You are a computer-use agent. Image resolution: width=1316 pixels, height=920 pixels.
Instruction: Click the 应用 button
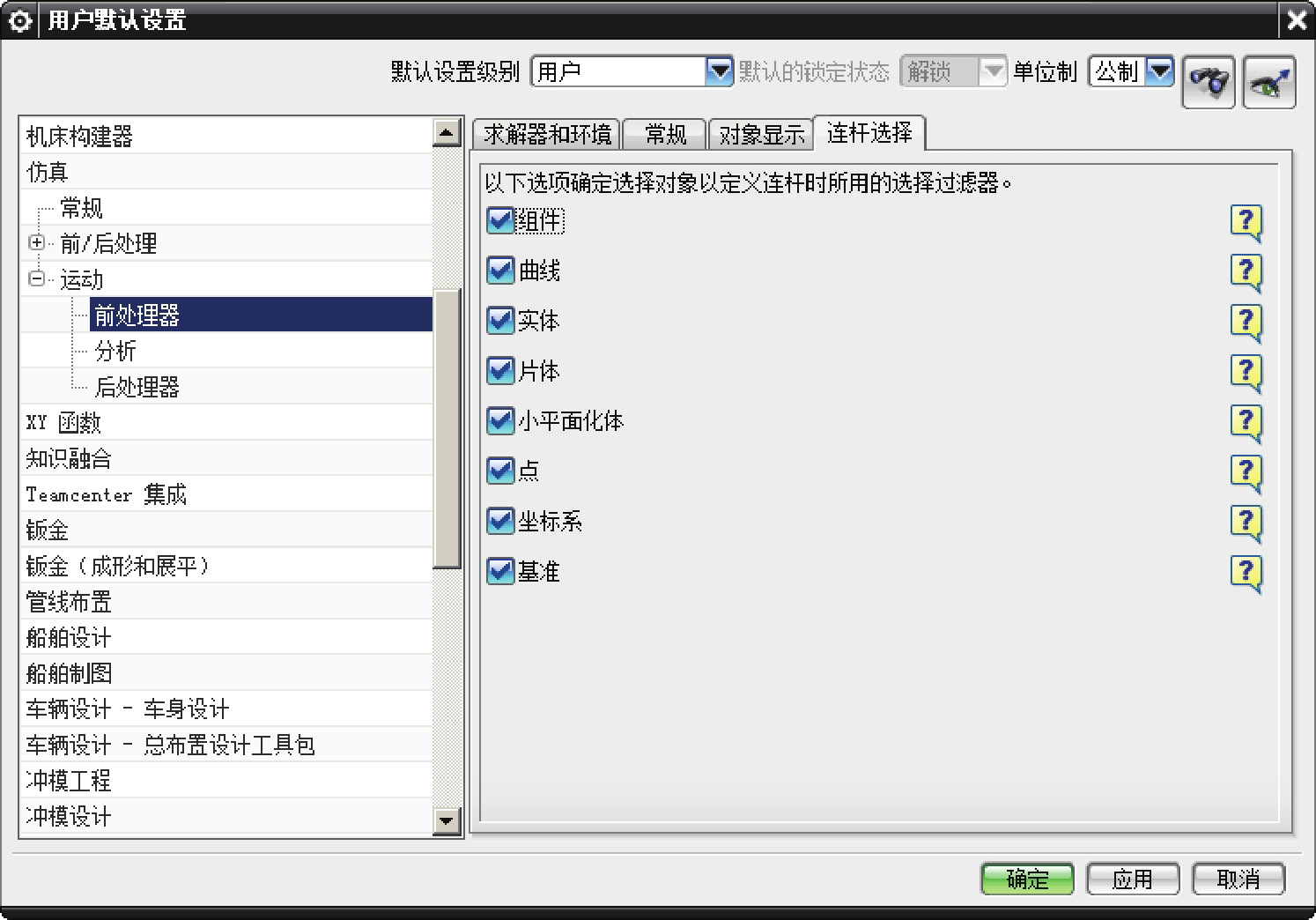click(1132, 879)
